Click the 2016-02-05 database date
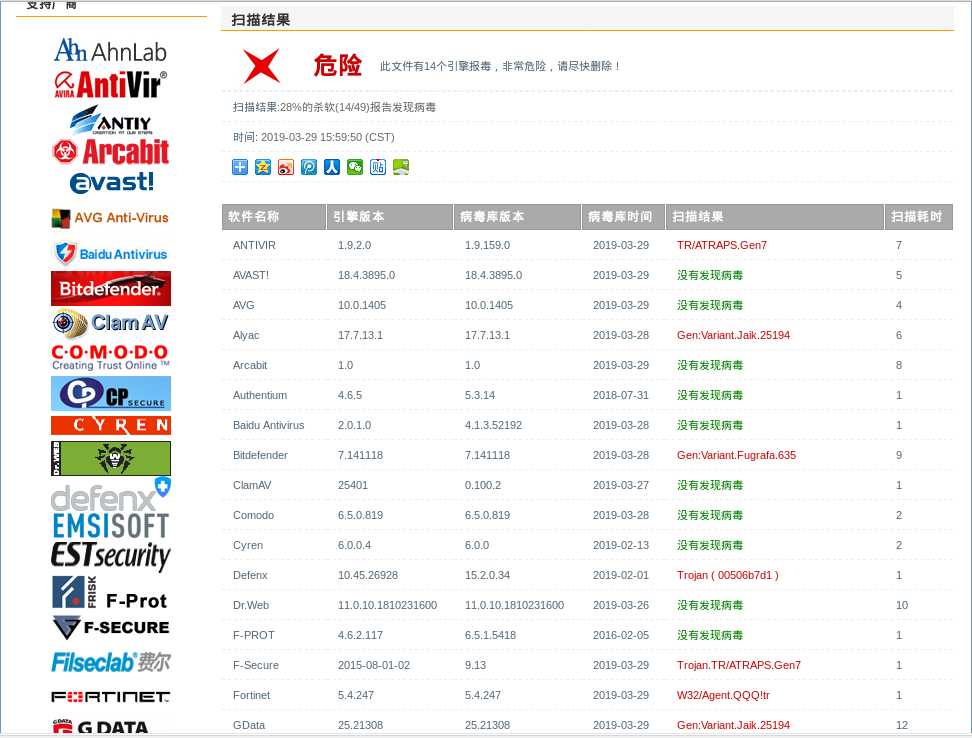 [621, 635]
